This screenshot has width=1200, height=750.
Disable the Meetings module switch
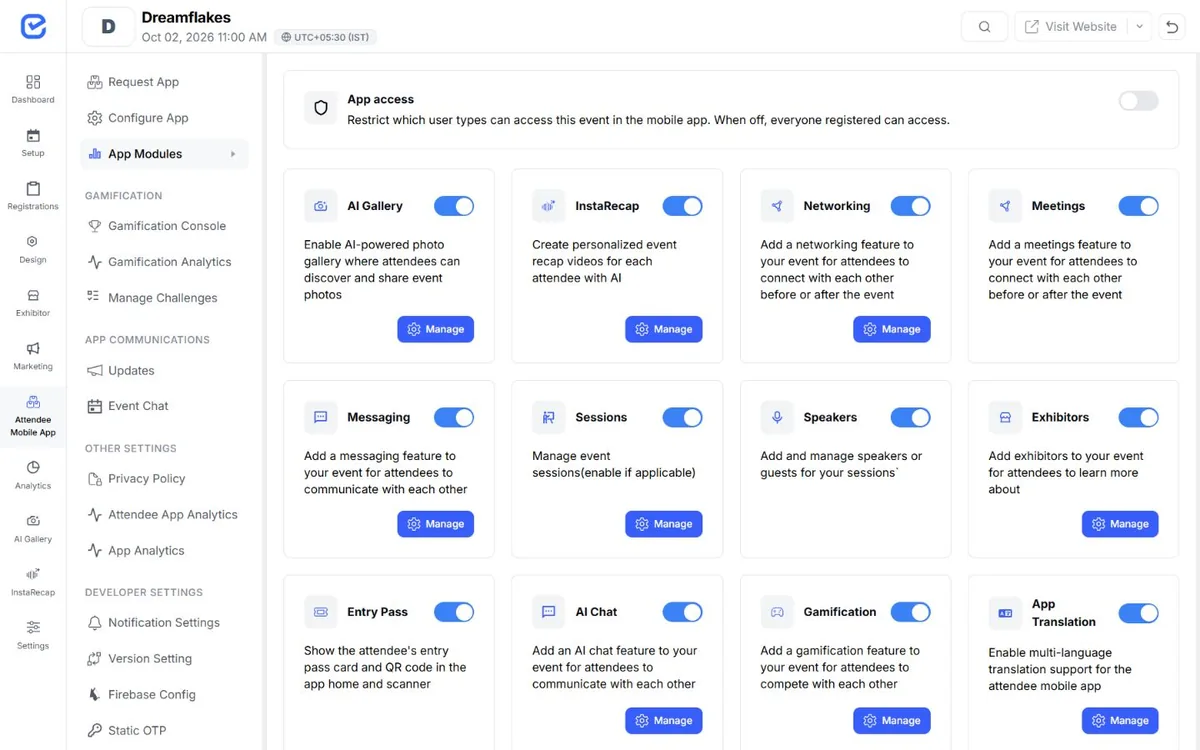coord(1138,206)
